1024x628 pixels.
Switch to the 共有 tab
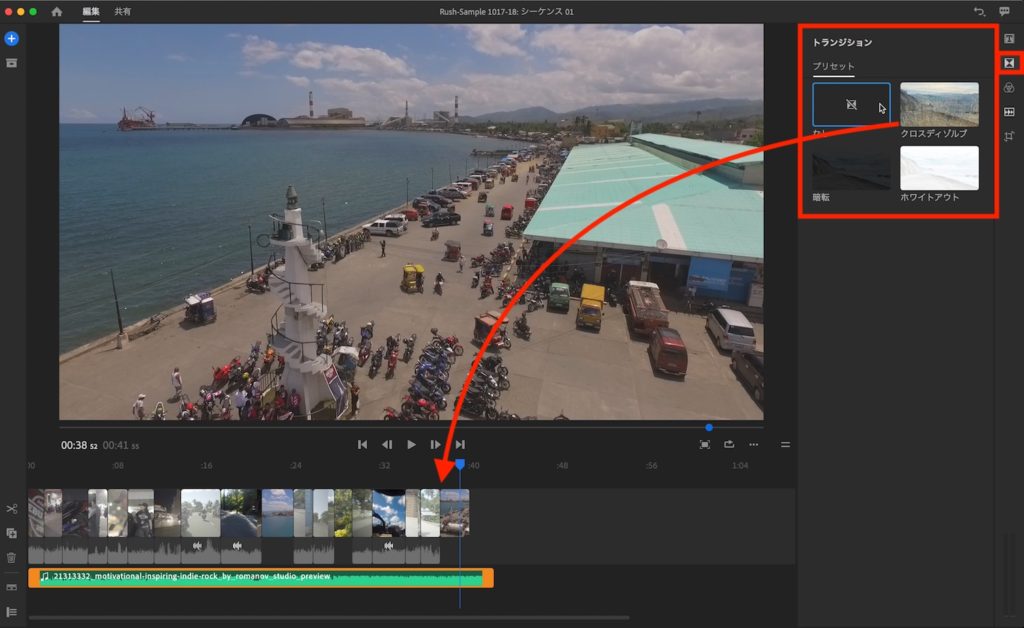point(122,12)
